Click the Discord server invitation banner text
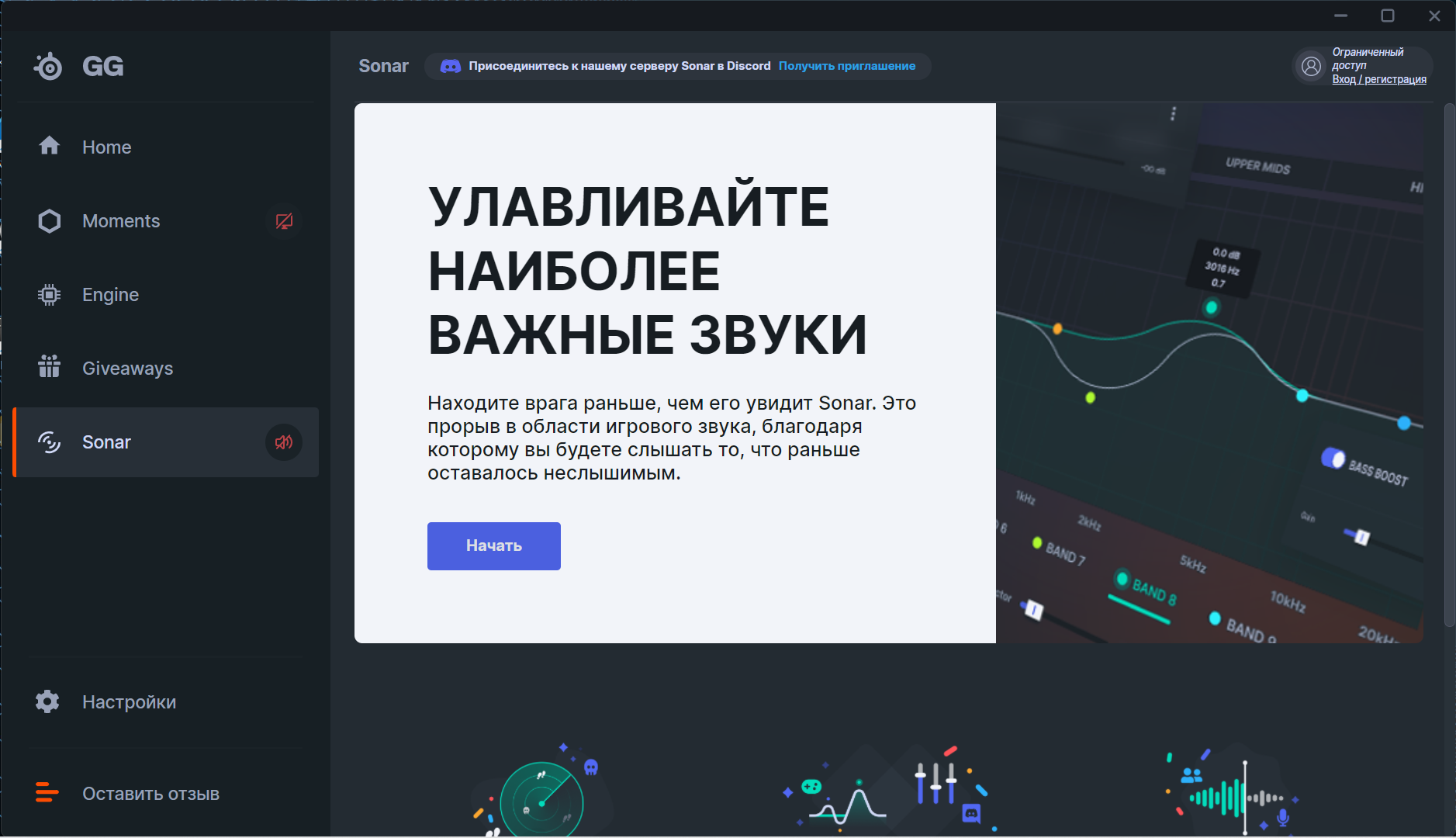 (x=620, y=66)
